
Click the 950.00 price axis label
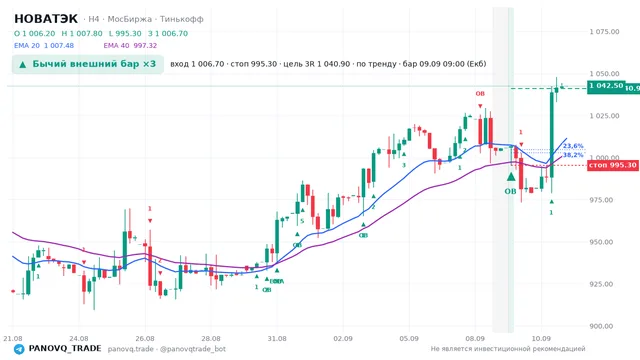(601, 242)
